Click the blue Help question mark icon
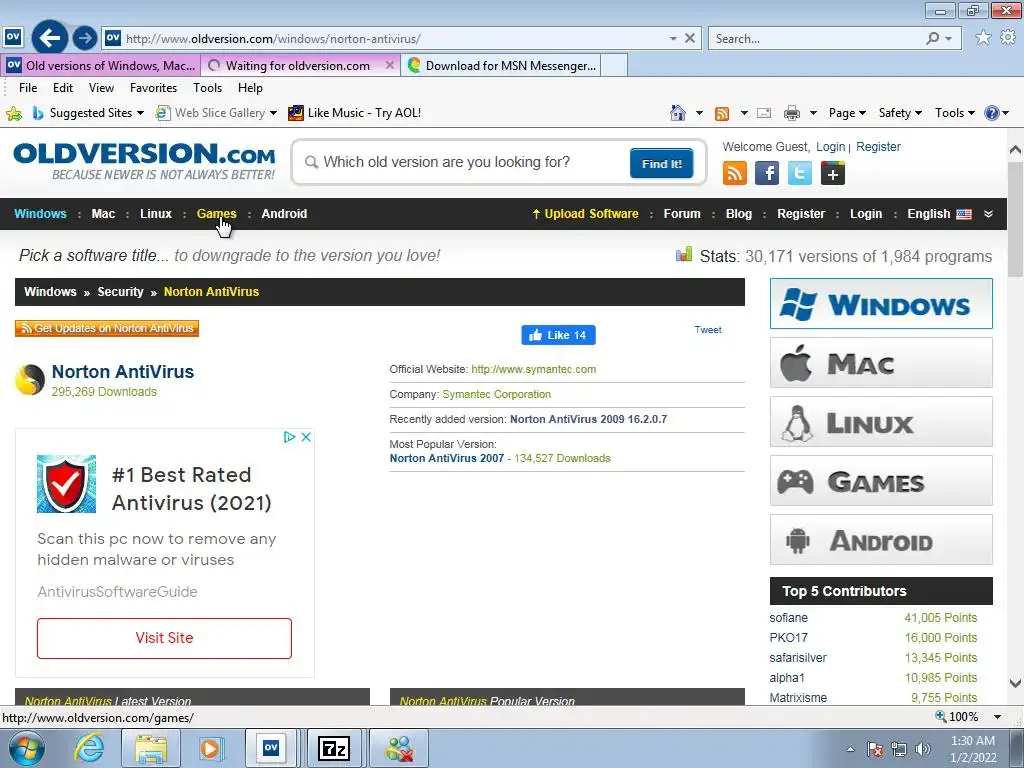Image resolution: width=1024 pixels, height=768 pixels. 991,113
